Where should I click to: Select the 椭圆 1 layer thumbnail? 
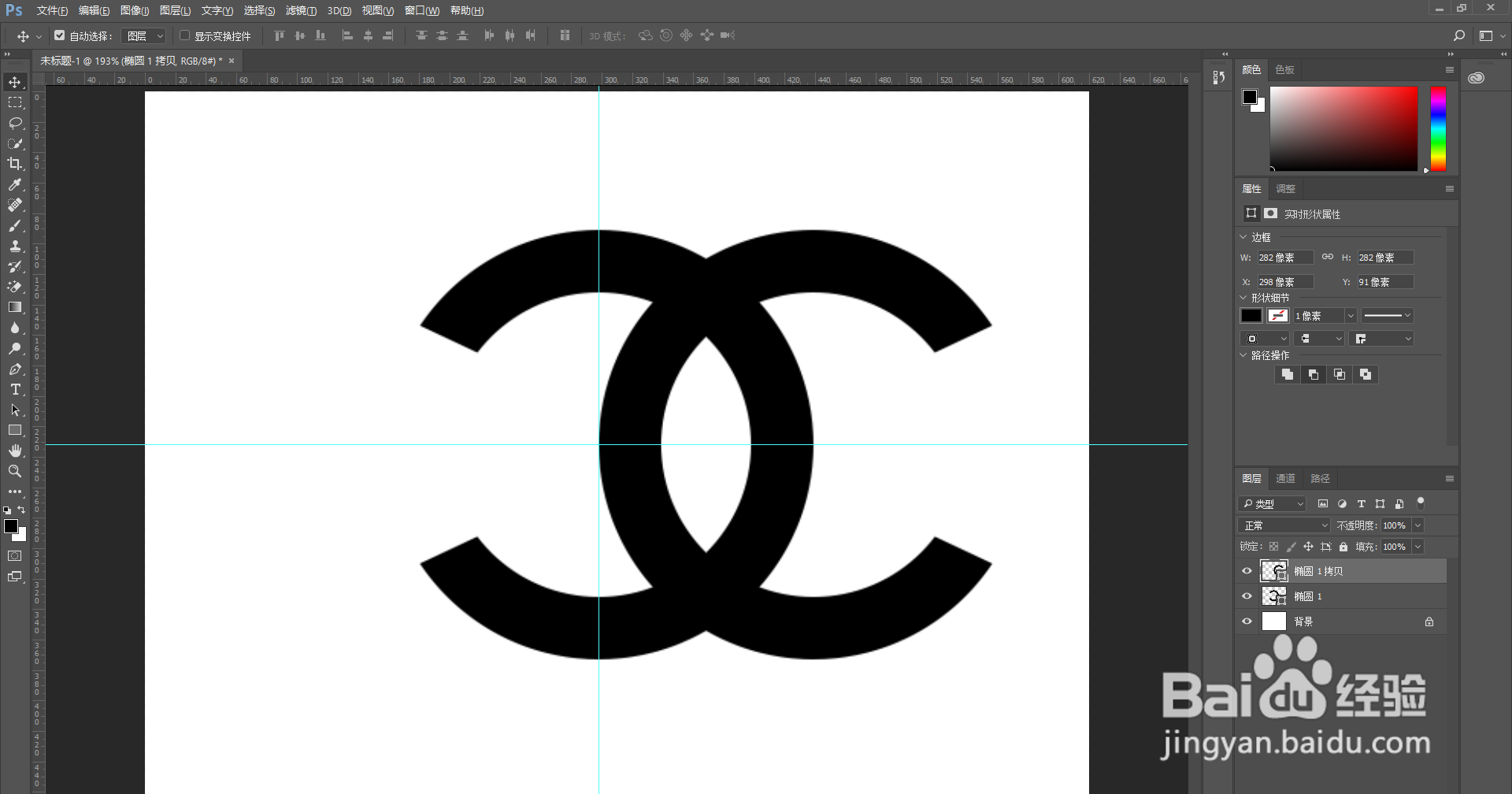pyautogui.click(x=1273, y=596)
